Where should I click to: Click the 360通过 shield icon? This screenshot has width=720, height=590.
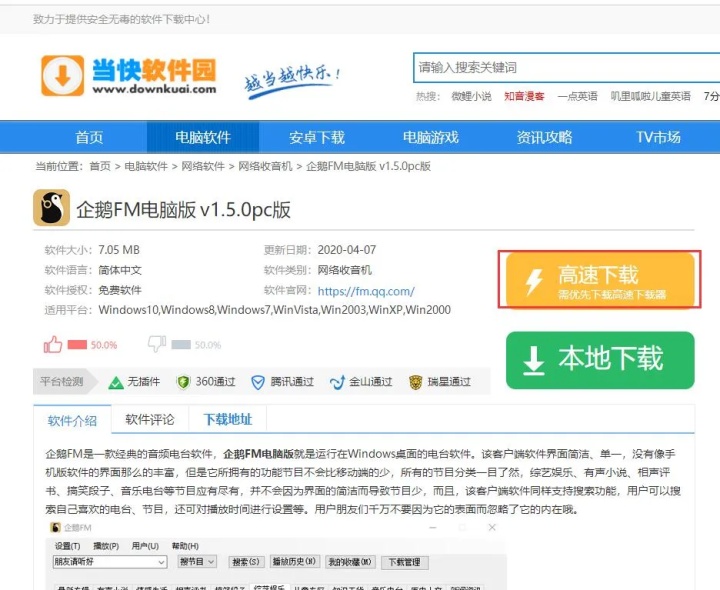(x=183, y=382)
